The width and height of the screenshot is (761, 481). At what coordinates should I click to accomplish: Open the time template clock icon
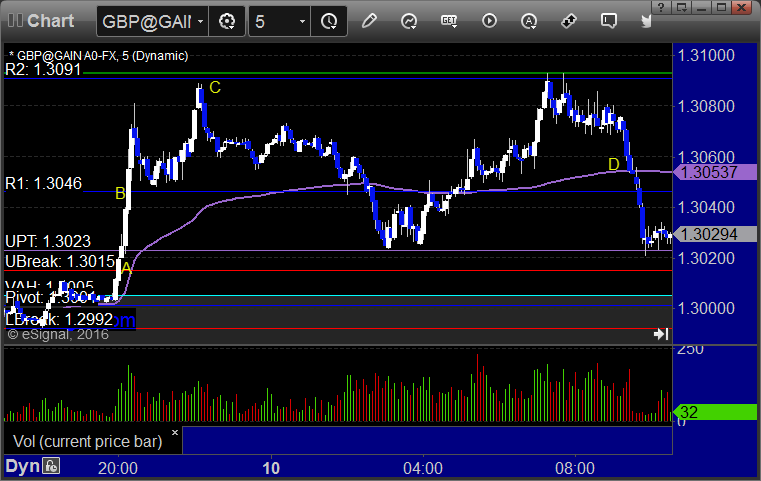click(329, 21)
